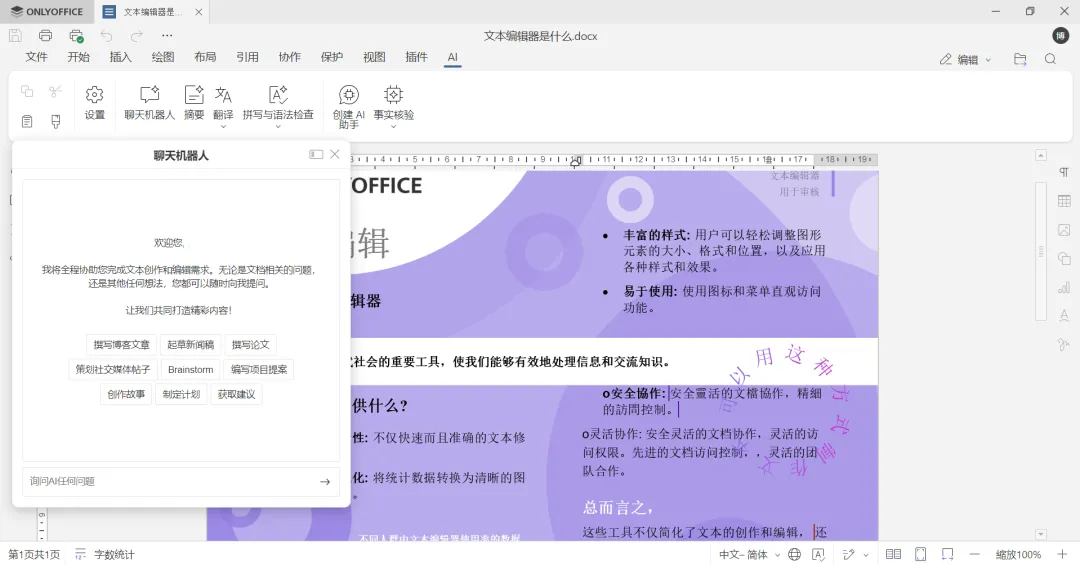Click the 获取建议 suggestion
Screen dimensions: 1080x565
tap(236, 394)
